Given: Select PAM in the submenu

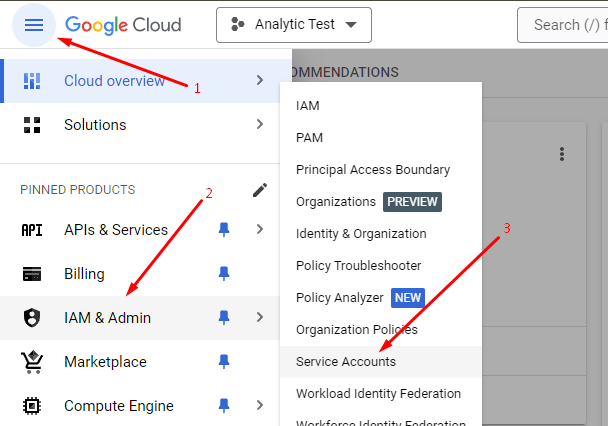Looking at the screenshot, I should (381, 138).
